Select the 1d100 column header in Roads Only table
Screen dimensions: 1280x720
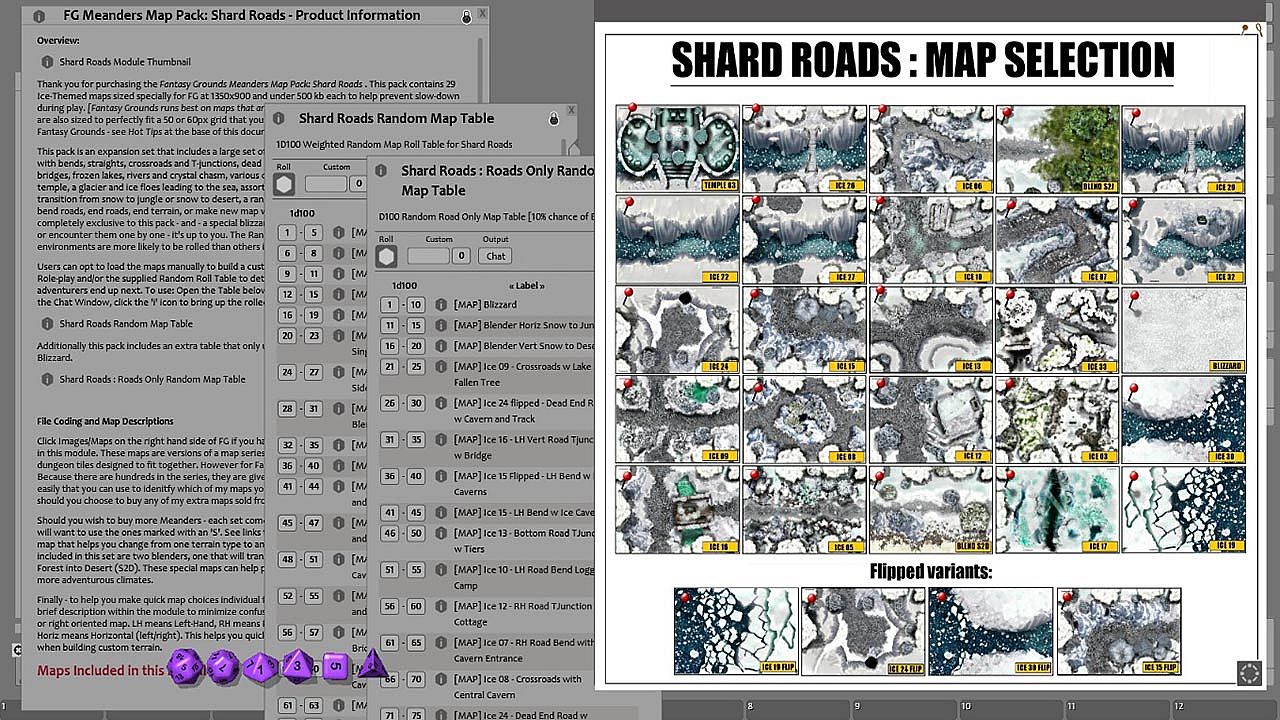(x=405, y=286)
